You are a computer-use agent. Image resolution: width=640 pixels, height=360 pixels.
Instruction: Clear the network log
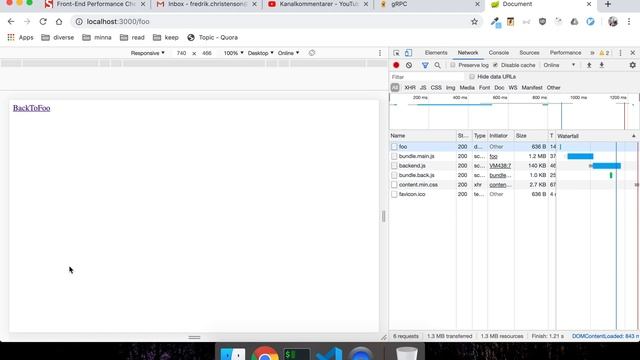[409, 65]
